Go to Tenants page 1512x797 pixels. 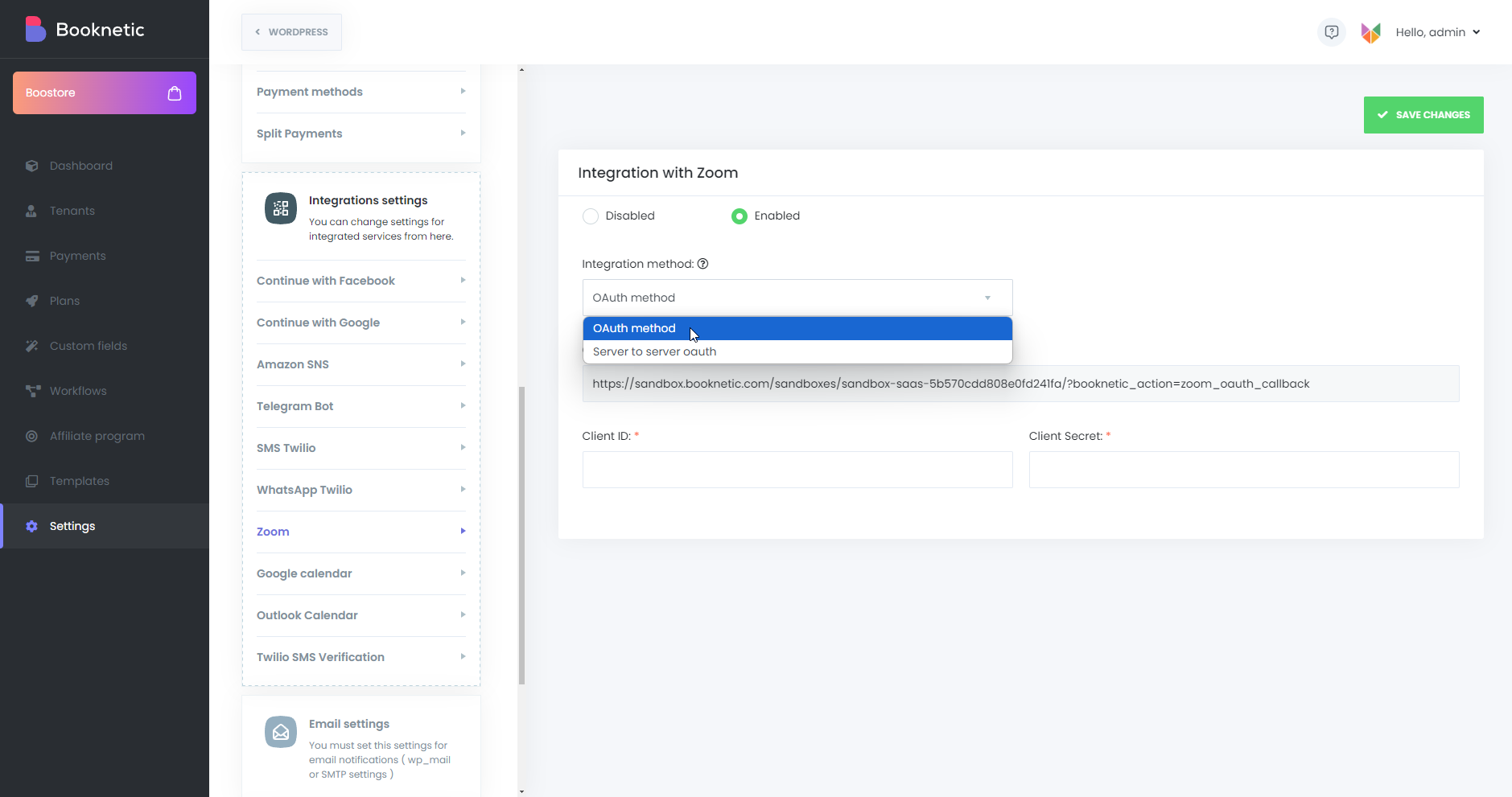(x=105, y=211)
